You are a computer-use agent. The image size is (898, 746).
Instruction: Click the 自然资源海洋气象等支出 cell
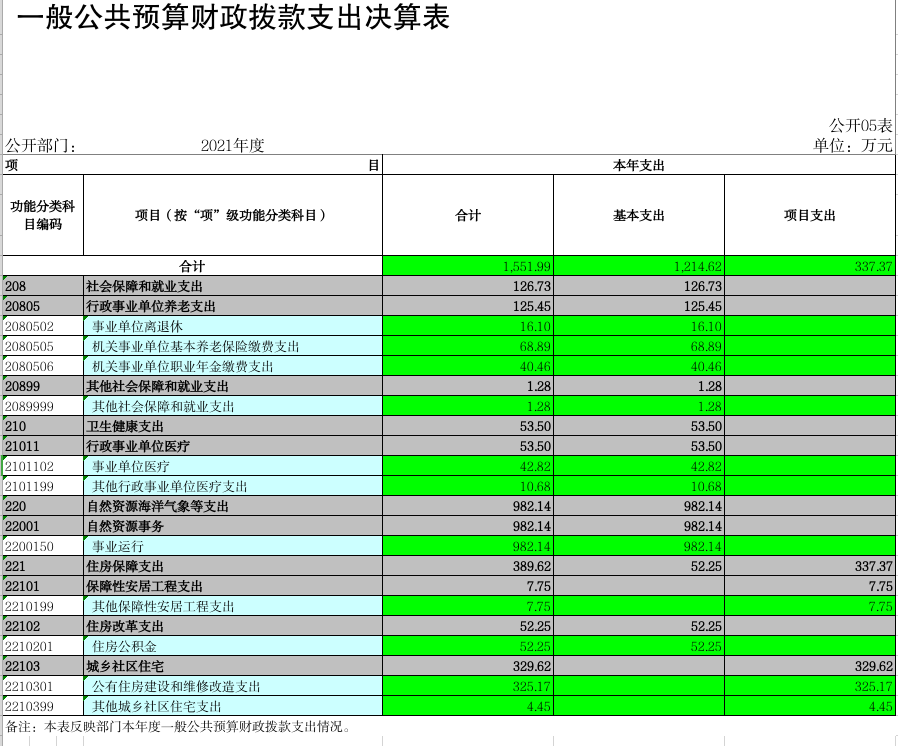[x=233, y=506]
